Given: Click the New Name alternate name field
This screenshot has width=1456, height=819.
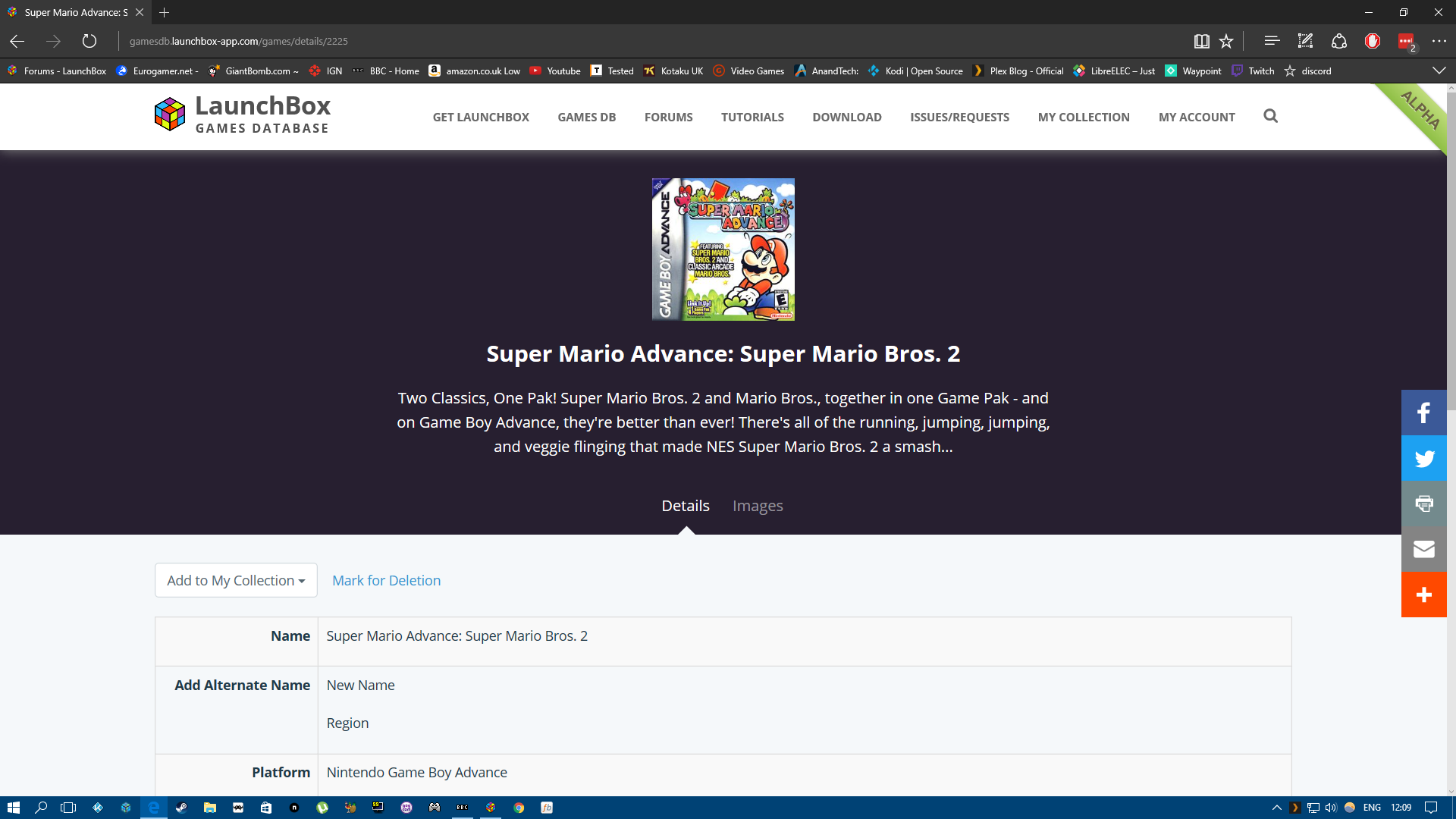Looking at the screenshot, I should [x=360, y=685].
